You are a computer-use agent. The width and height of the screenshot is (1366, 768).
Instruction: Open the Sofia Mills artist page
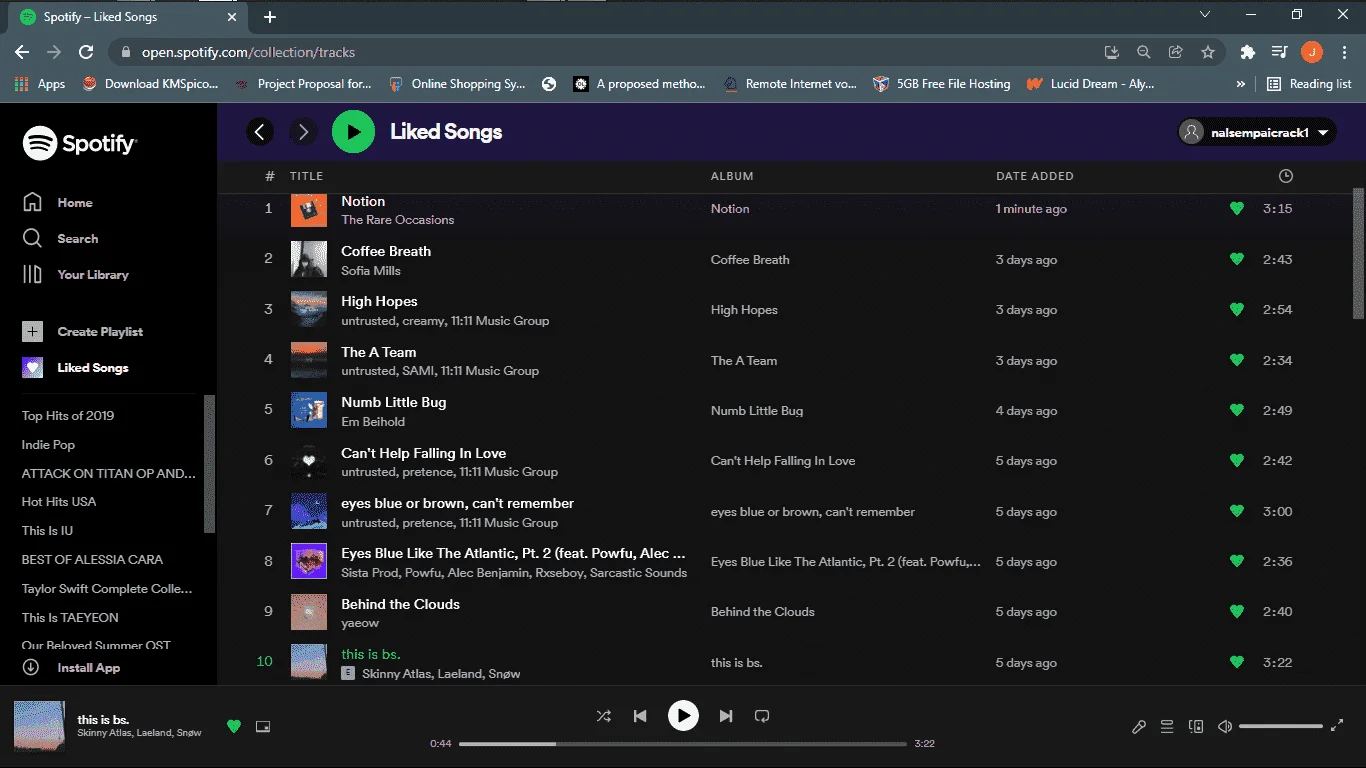coord(371,271)
